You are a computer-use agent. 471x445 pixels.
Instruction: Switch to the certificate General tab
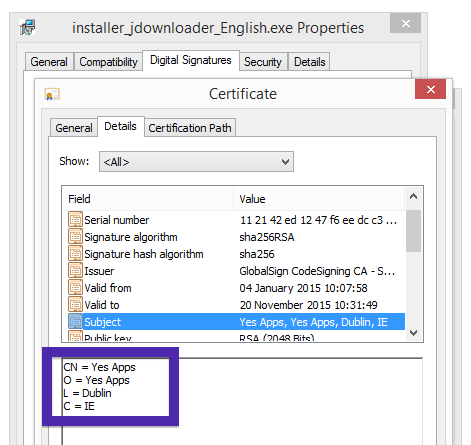tap(74, 128)
